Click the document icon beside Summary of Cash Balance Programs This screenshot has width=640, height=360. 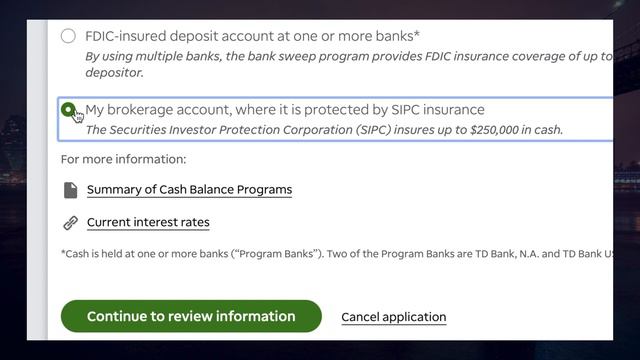(70, 190)
